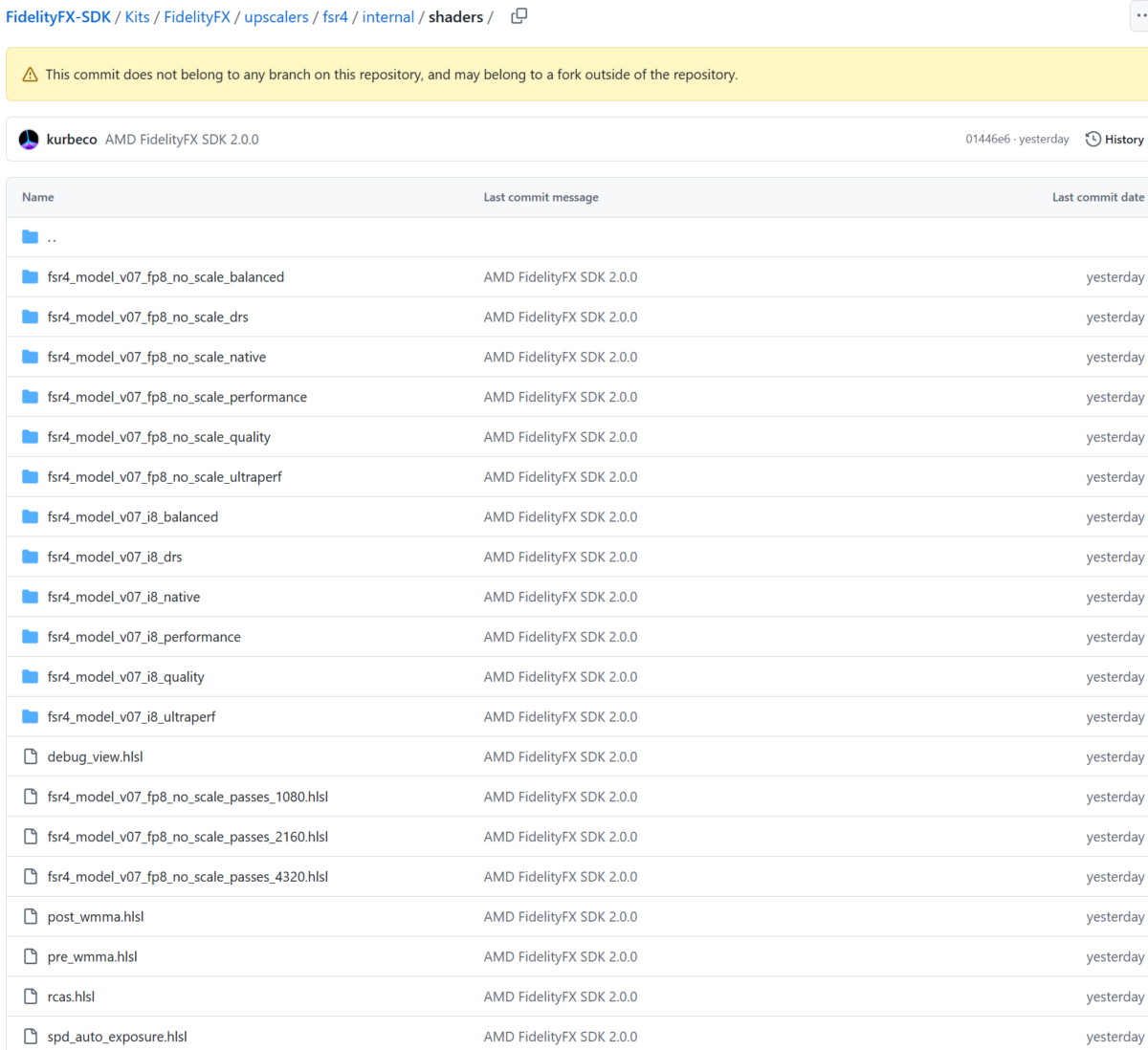Click the folder icon beside fsr4_model_v07_i8_native
The image size is (1148, 1050).
point(30,596)
